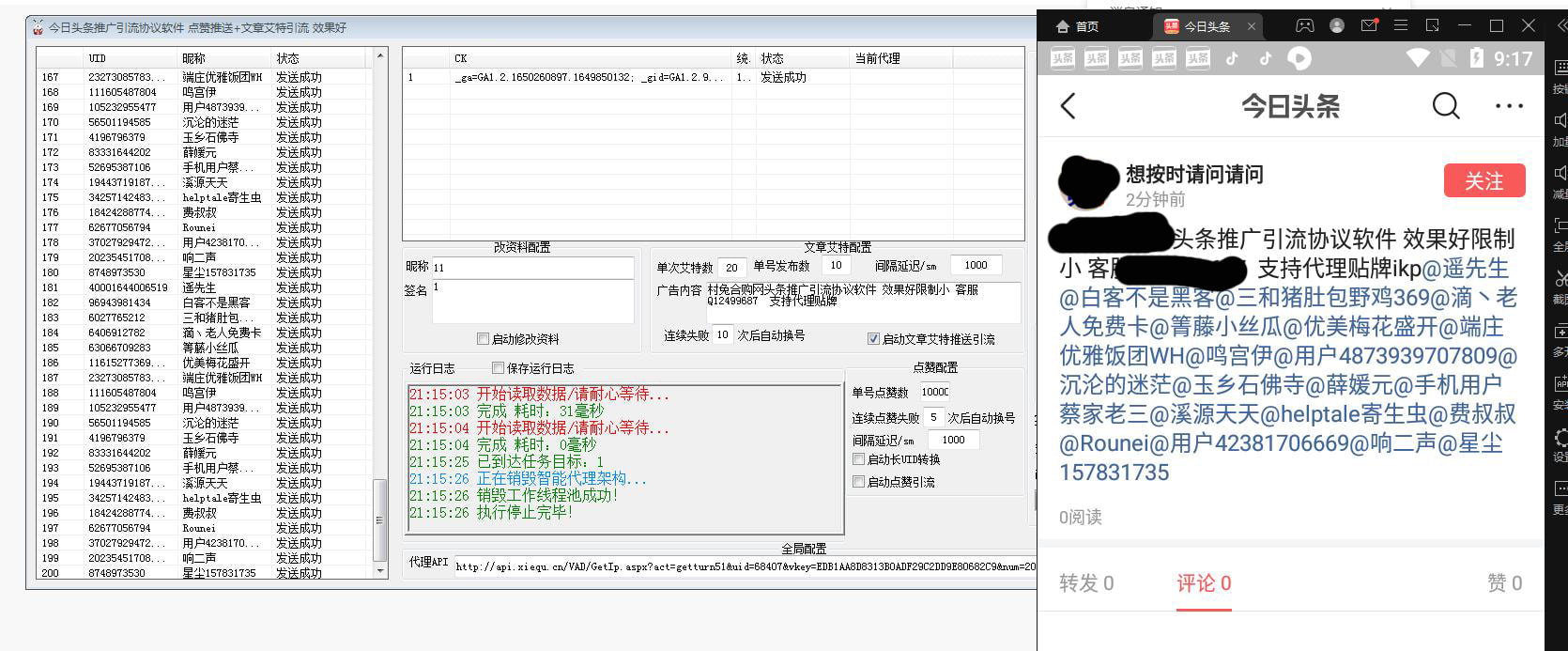1568x651 pixels.
Task: Click the 单次艾特数 input field
Action: click(731, 268)
